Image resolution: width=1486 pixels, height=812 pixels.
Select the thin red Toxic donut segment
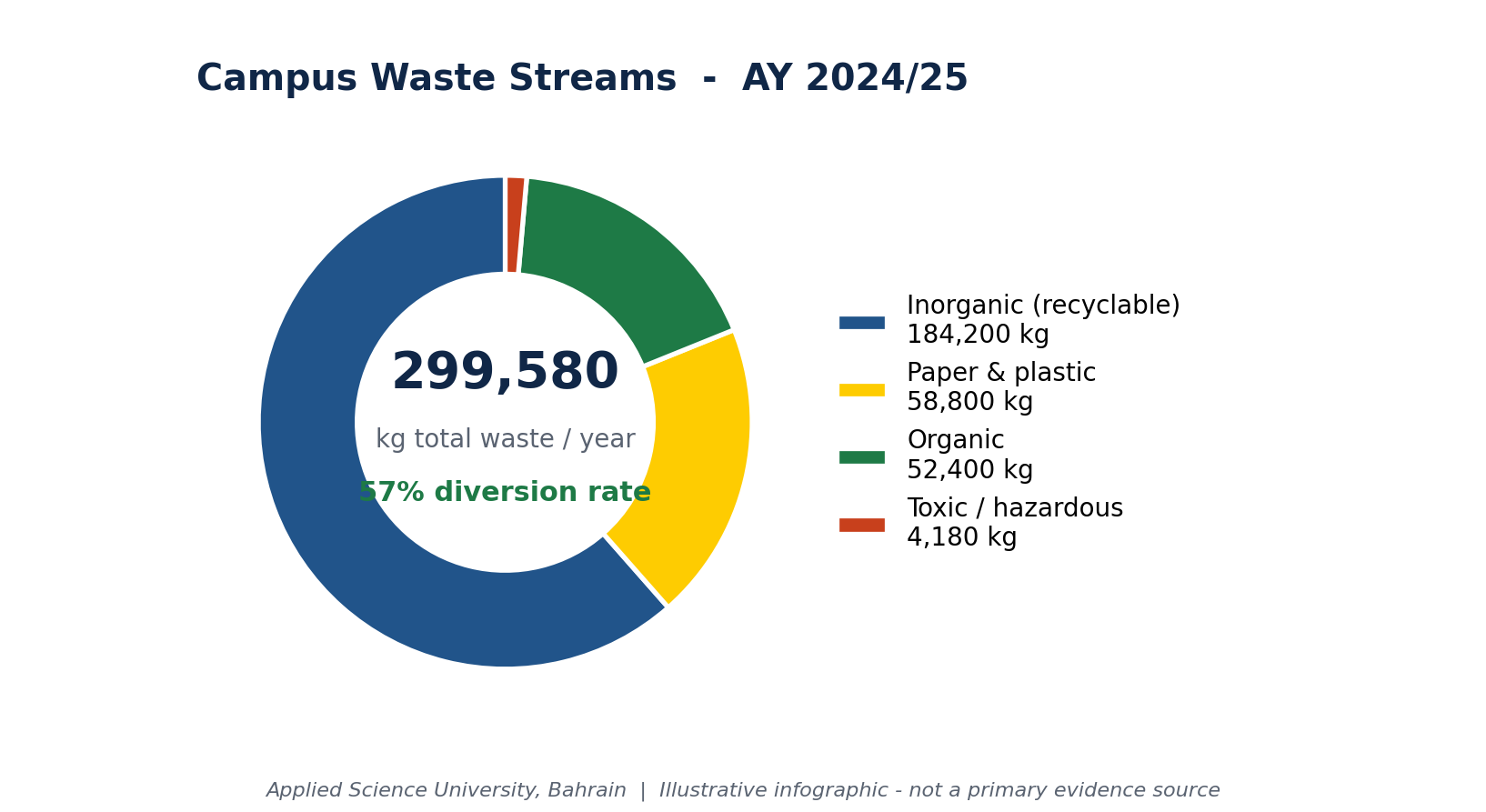click(515, 225)
